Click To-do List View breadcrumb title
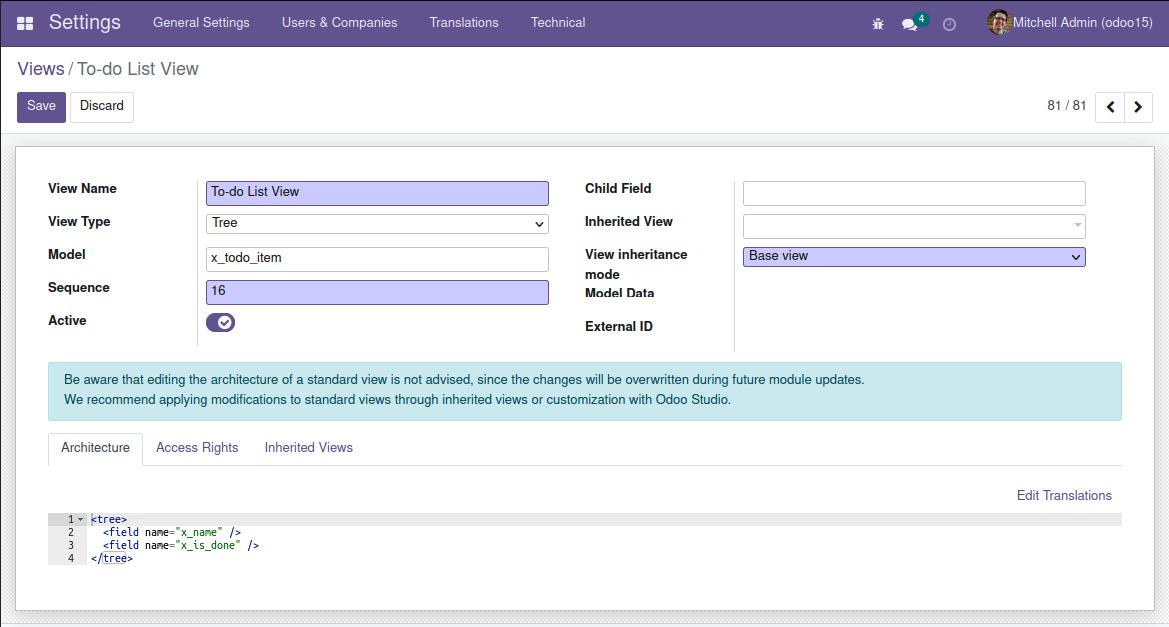 click(138, 69)
